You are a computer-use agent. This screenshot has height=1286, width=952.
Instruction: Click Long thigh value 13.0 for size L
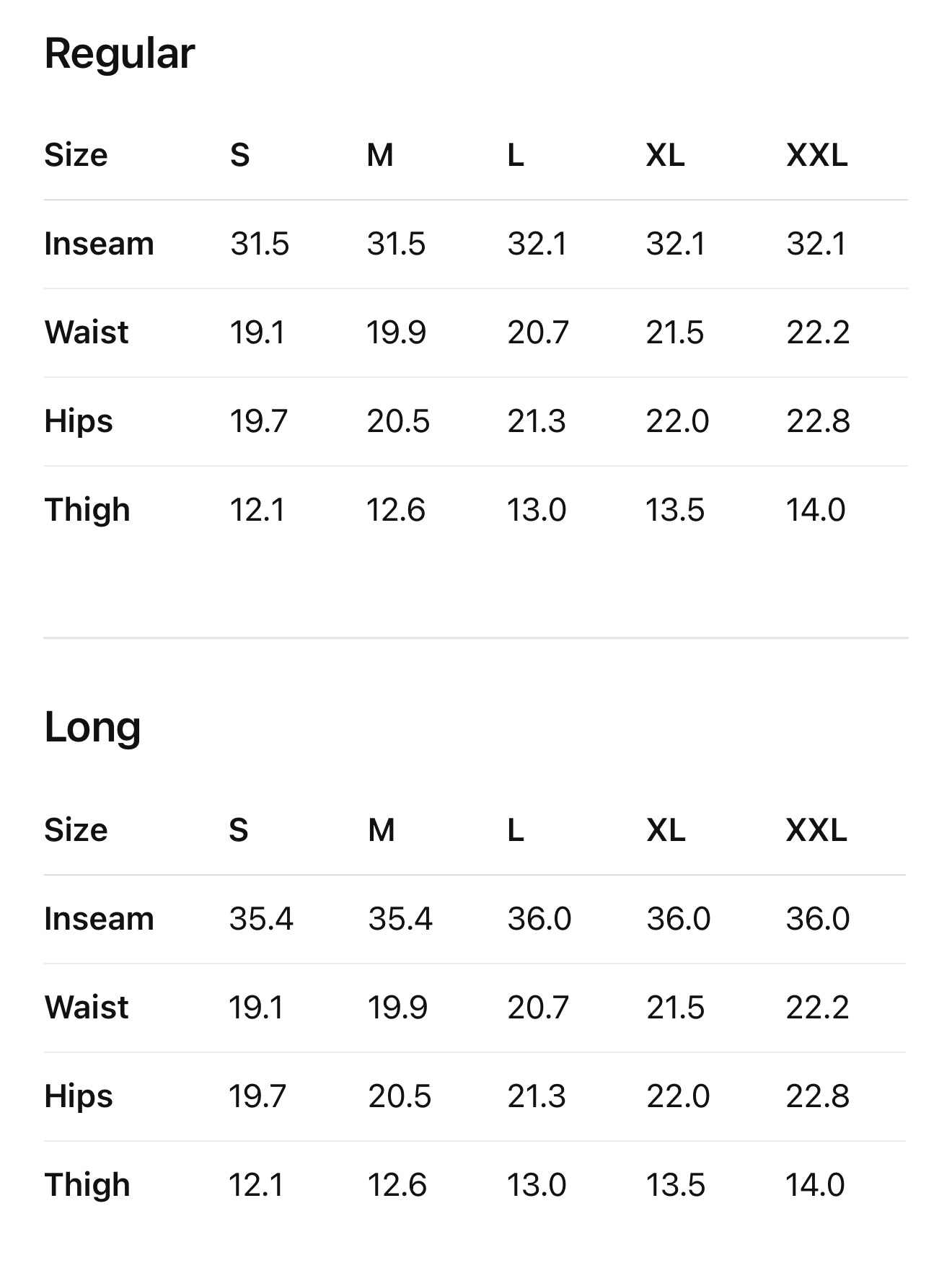tap(537, 1185)
